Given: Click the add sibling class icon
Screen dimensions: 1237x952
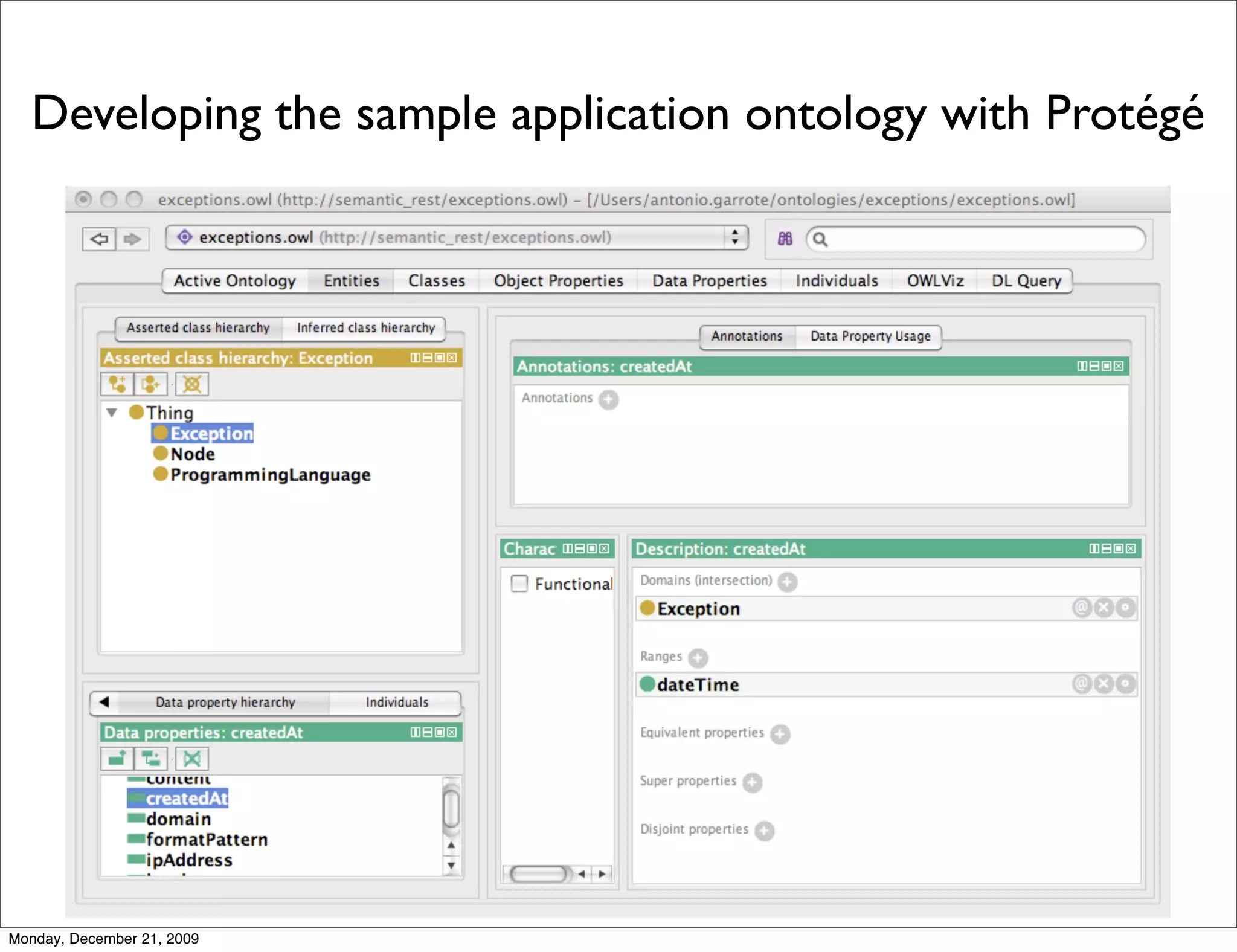Looking at the screenshot, I should 150,384.
